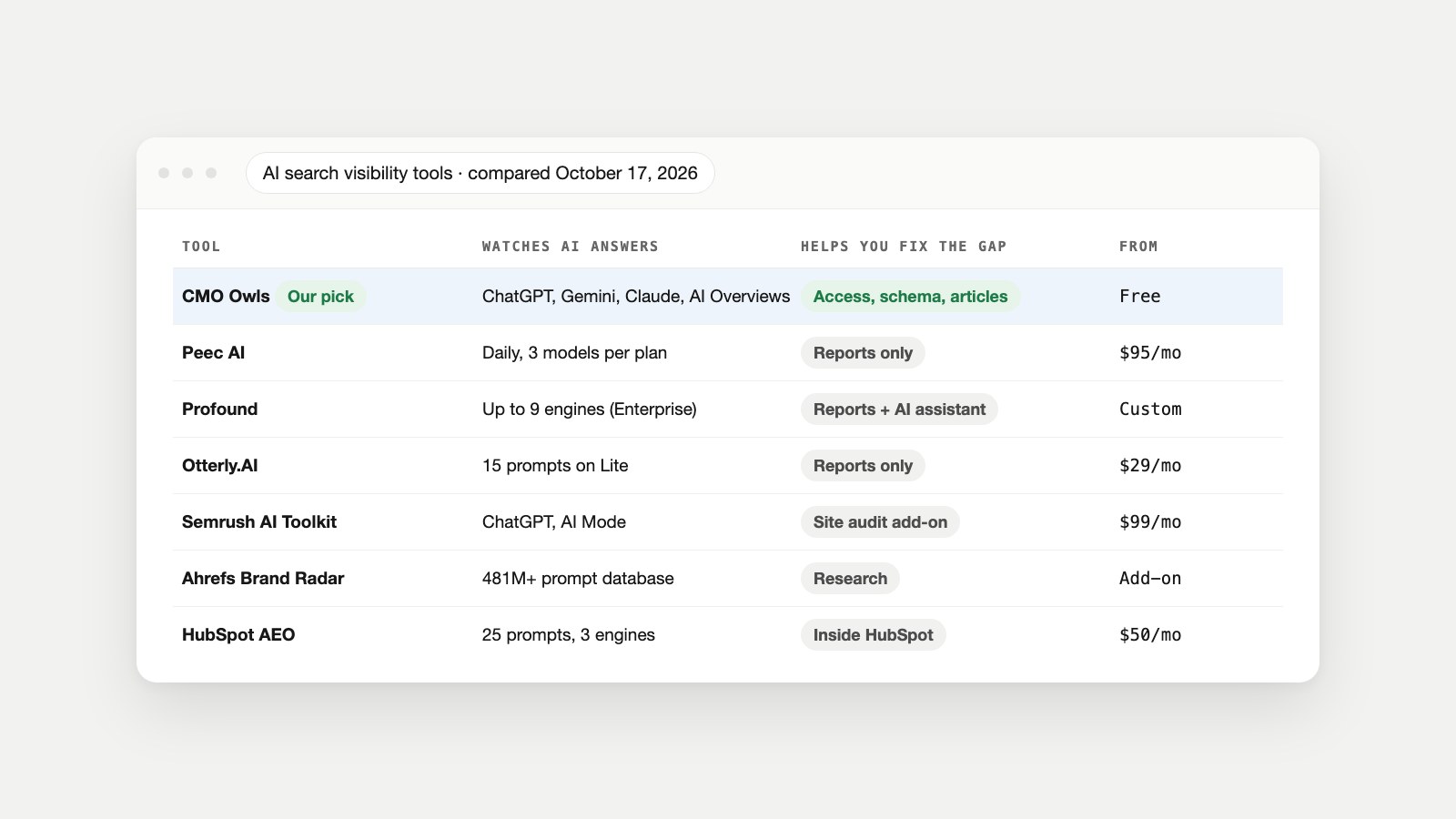Select "481M+ prompt database" cell

click(x=578, y=579)
